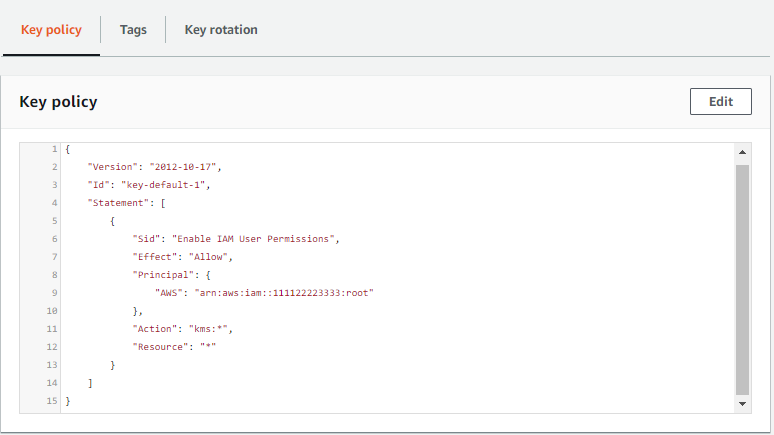Viewport: 774px width, 435px height.
Task: Click the closing square bracket on line 14
Action: coord(91,383)
